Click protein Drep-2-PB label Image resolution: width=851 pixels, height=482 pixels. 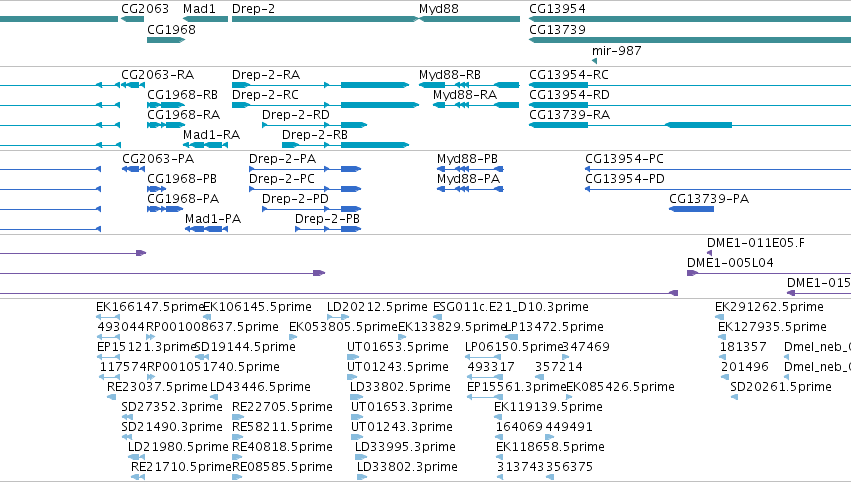pos(327,219)
